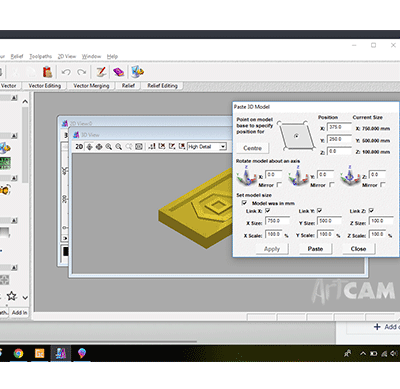Viewport: 400px width, 389px height.
Task: Open the Notes pen icon in toolbar
Action: 101,72
